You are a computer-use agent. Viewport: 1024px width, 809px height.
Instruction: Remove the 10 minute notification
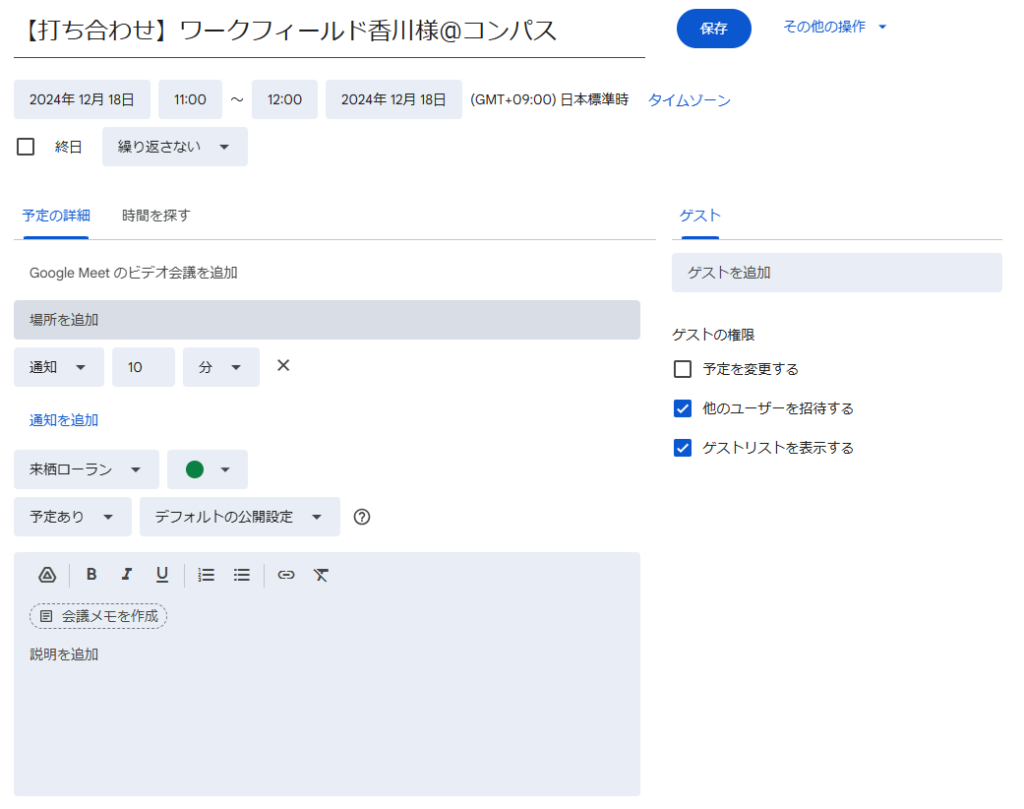point(283,366)
